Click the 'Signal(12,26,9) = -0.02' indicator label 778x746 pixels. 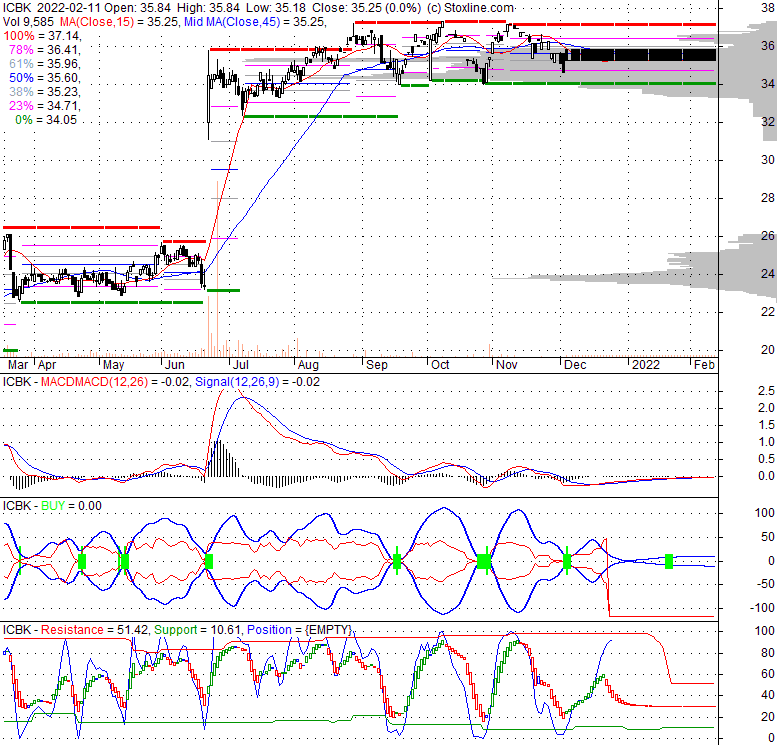click(258, 381)
